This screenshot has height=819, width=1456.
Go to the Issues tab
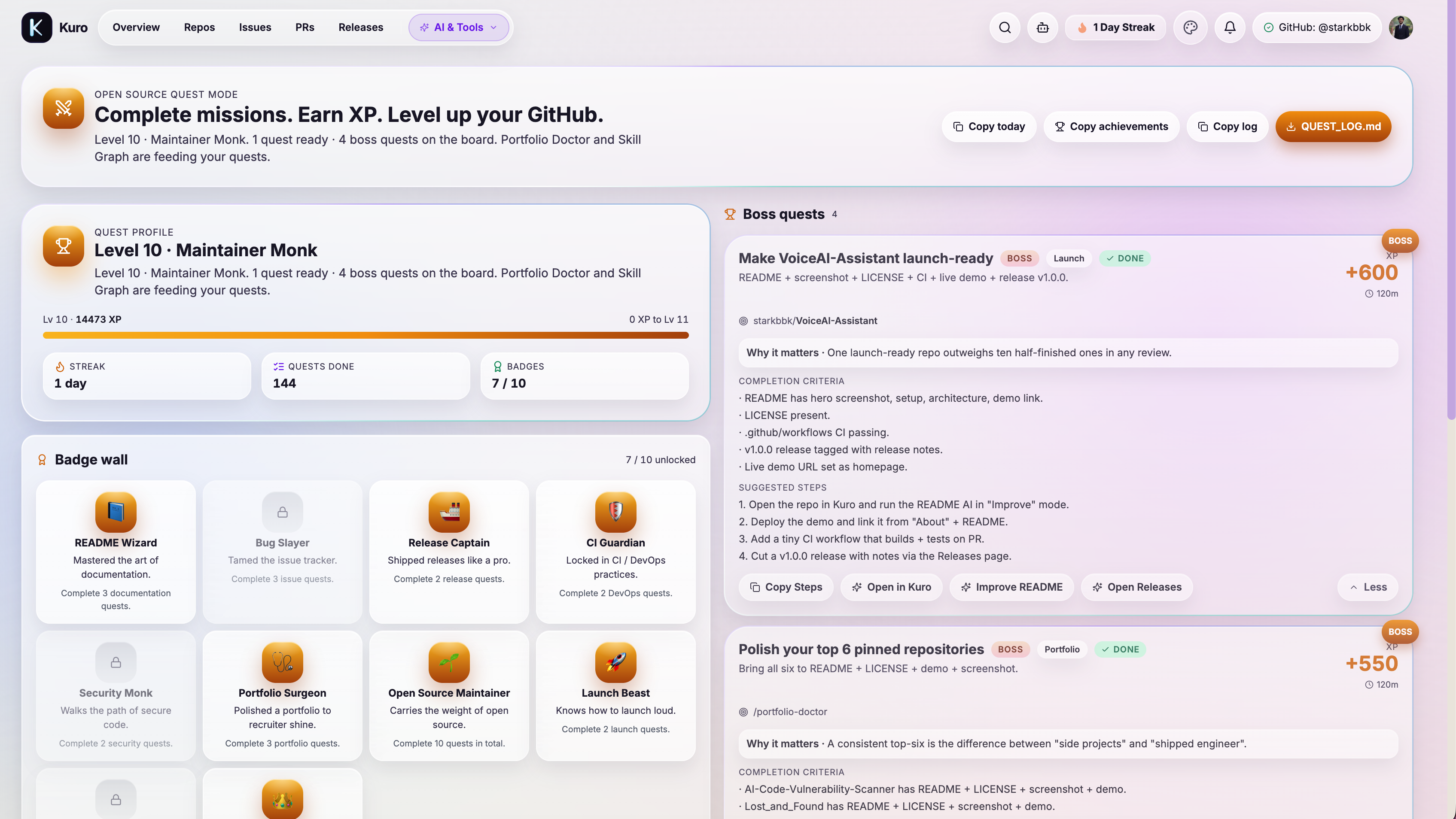255,27
